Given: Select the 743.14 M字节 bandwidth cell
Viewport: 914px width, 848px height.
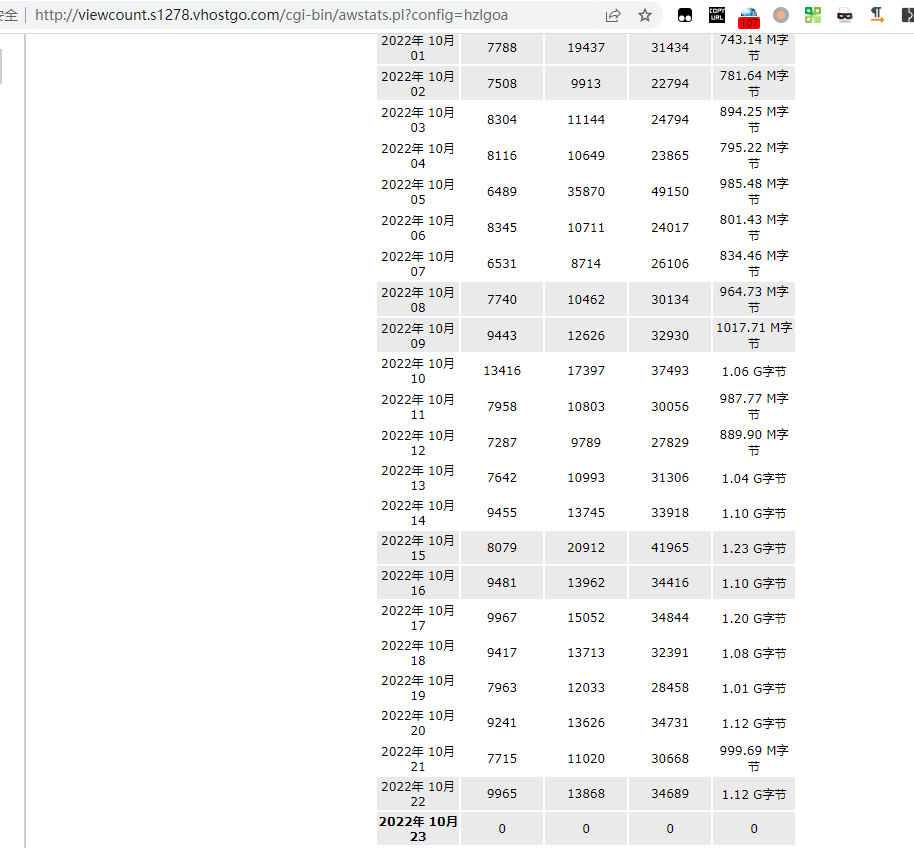Looking at the screenshot, I should tap(754, 48).
